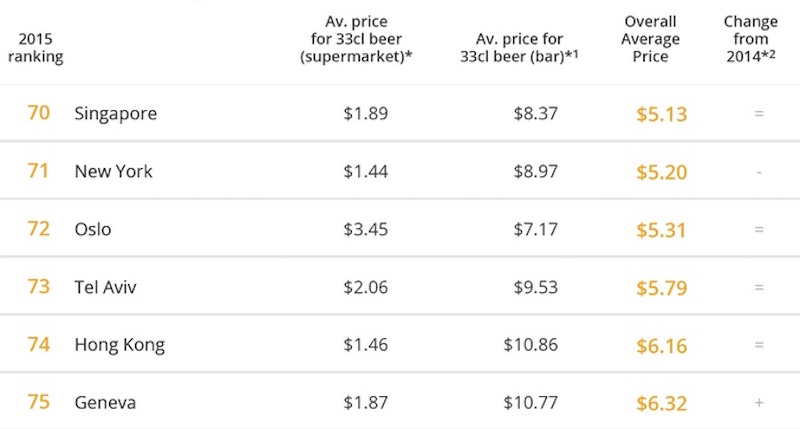
Task: Select the Tel Aviv city name
Action: pos(105,287)
